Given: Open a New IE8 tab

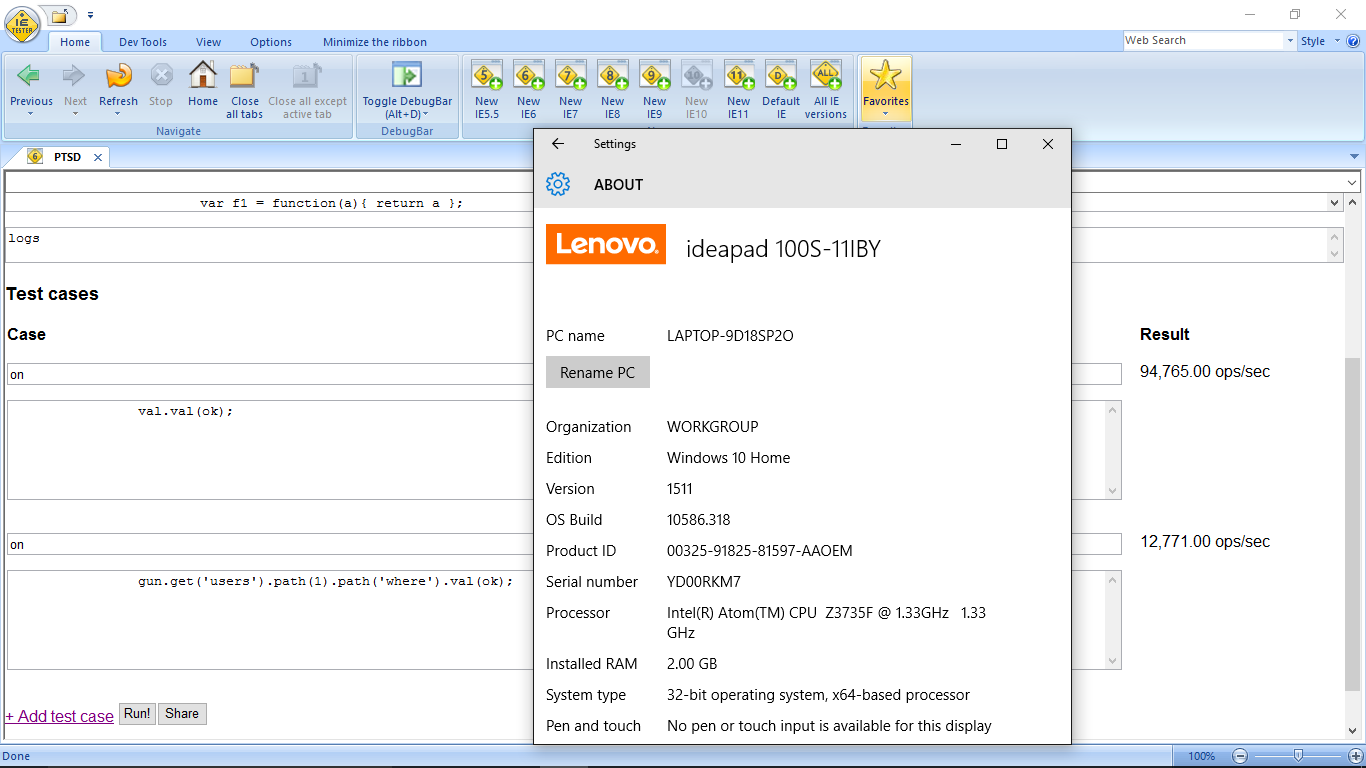Looking at the screenshot, I should [x=613, y=75].
